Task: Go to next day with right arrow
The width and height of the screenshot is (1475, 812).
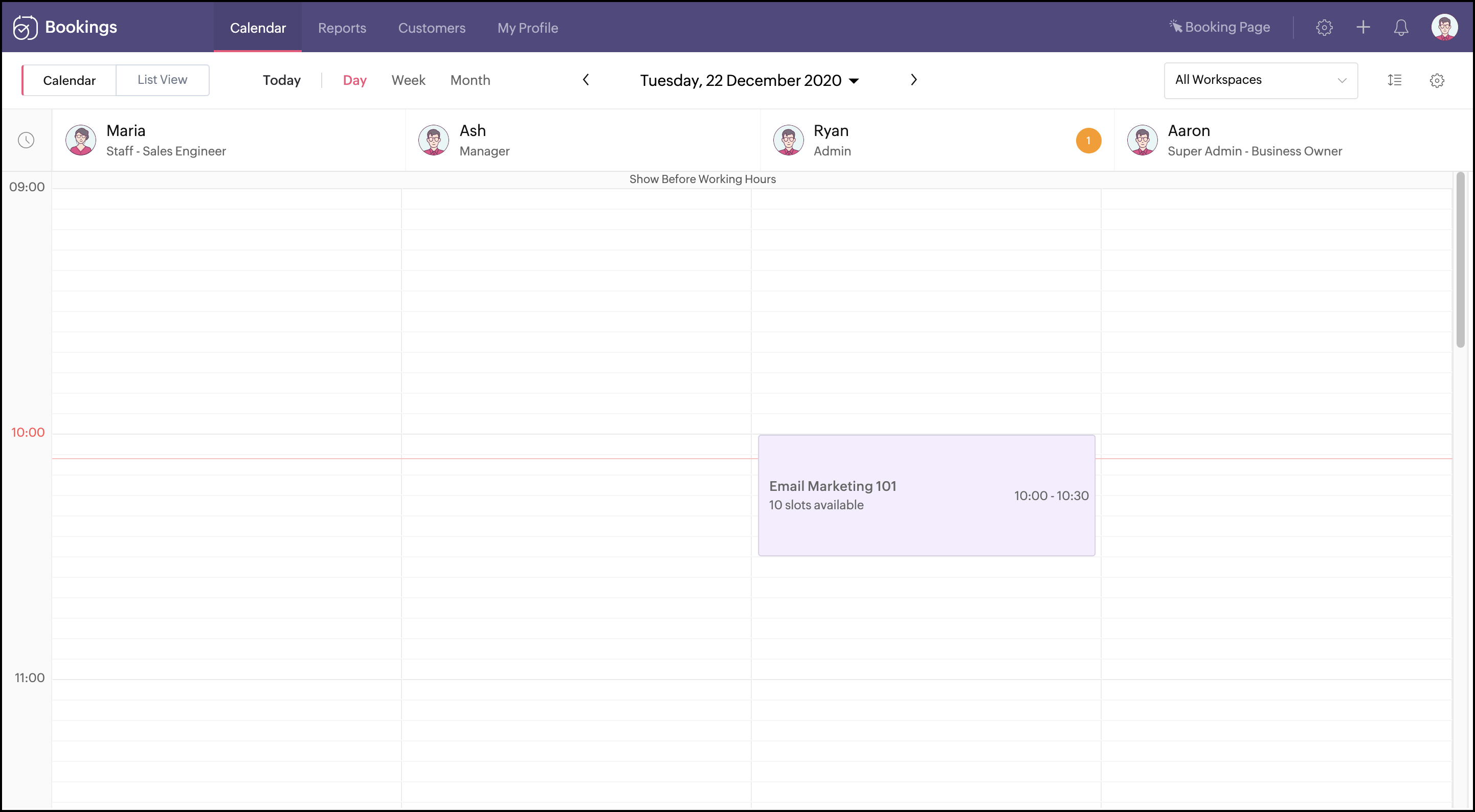Action: point(914,80)
